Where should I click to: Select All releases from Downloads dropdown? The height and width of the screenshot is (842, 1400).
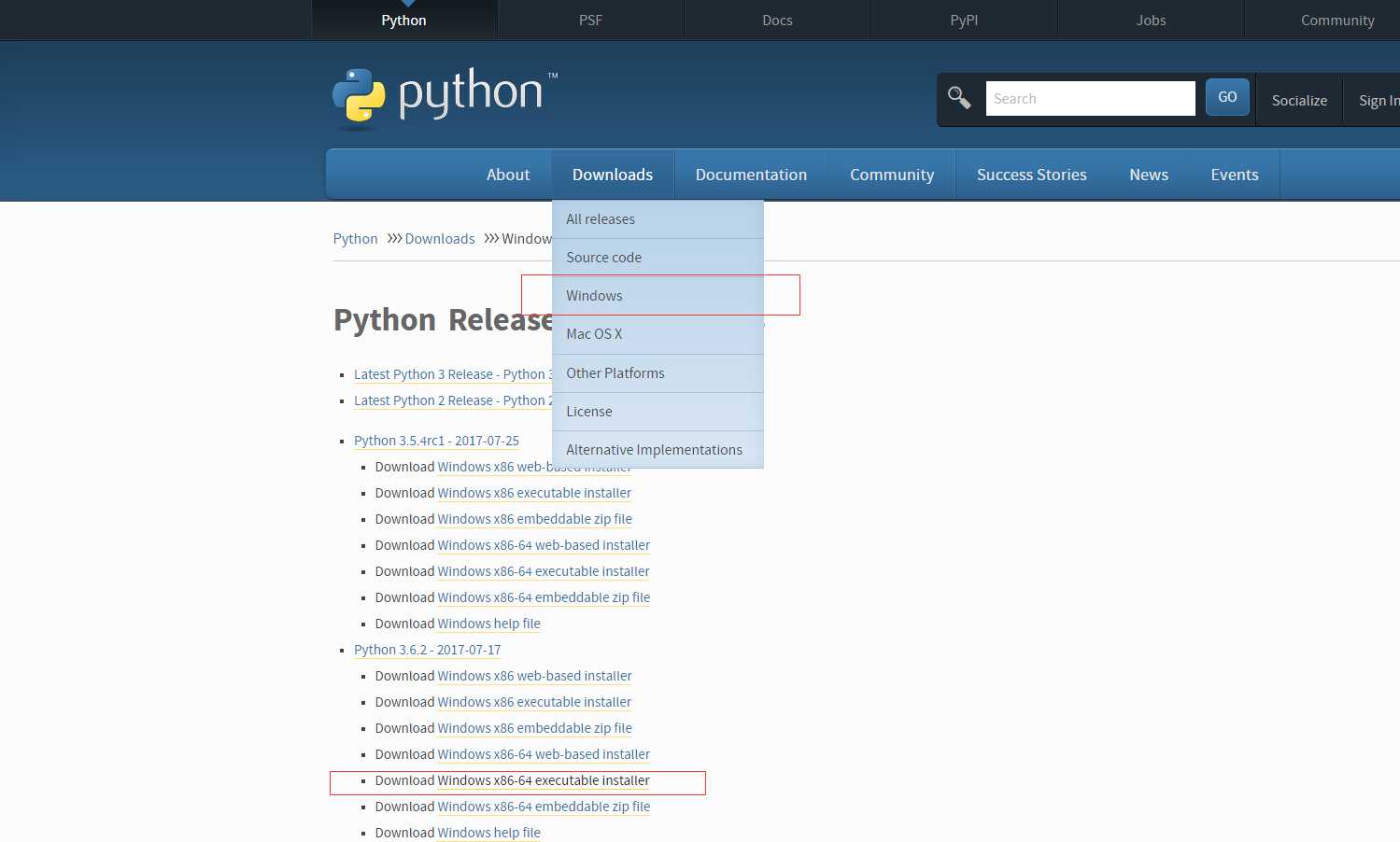[658, 219]
